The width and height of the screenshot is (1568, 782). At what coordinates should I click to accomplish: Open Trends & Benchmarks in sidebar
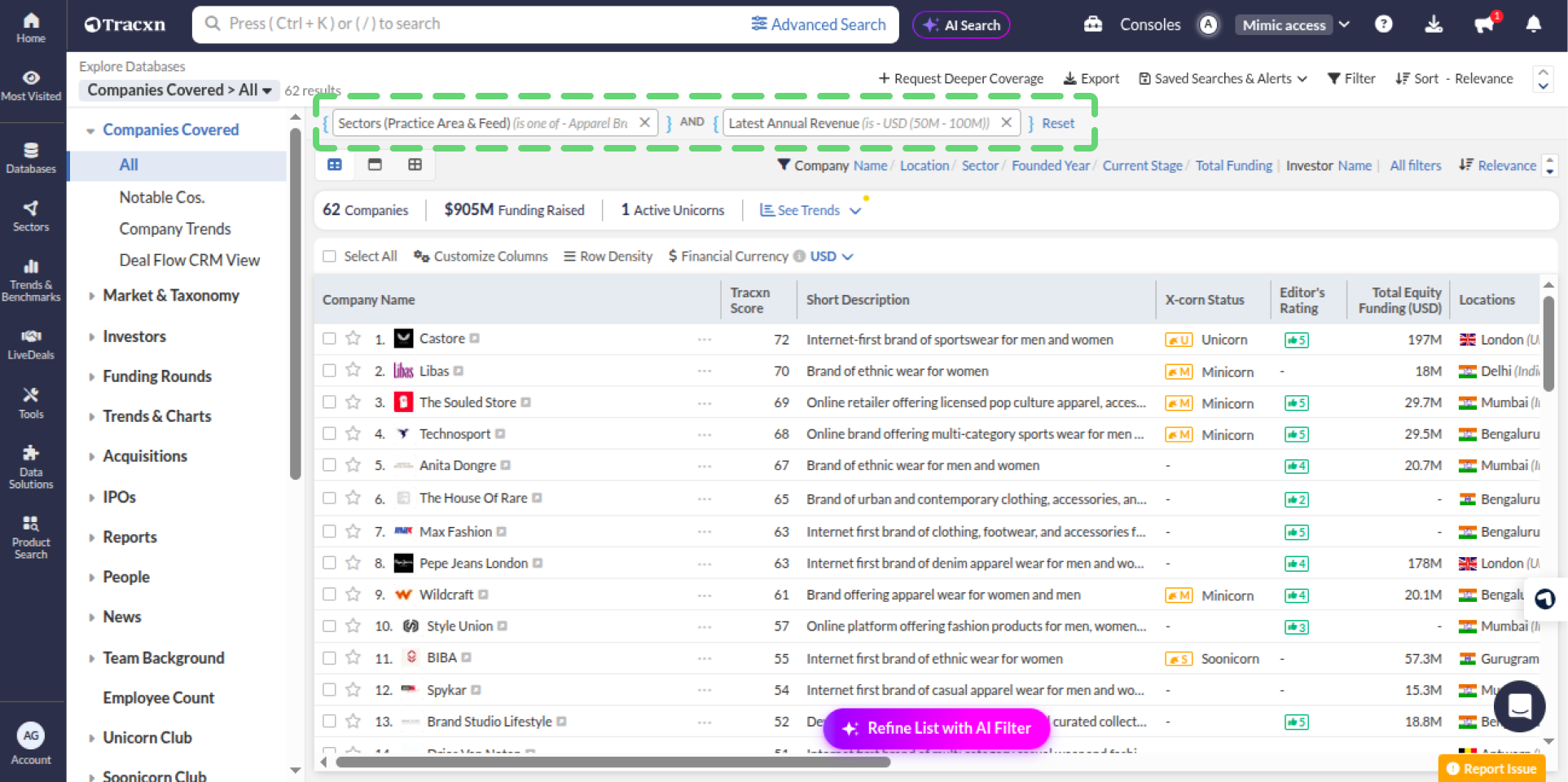pyautogui.click(x=31, y=279)
